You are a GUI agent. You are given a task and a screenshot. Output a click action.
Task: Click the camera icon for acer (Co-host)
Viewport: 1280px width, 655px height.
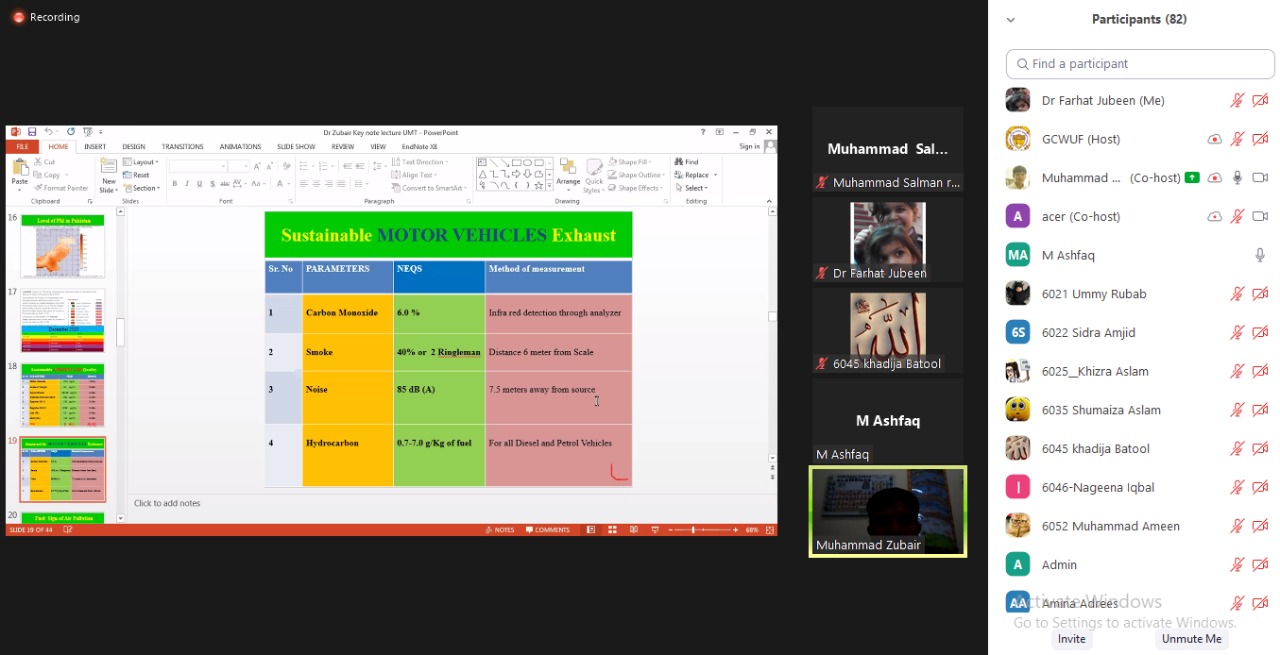tap(1260, 217)
